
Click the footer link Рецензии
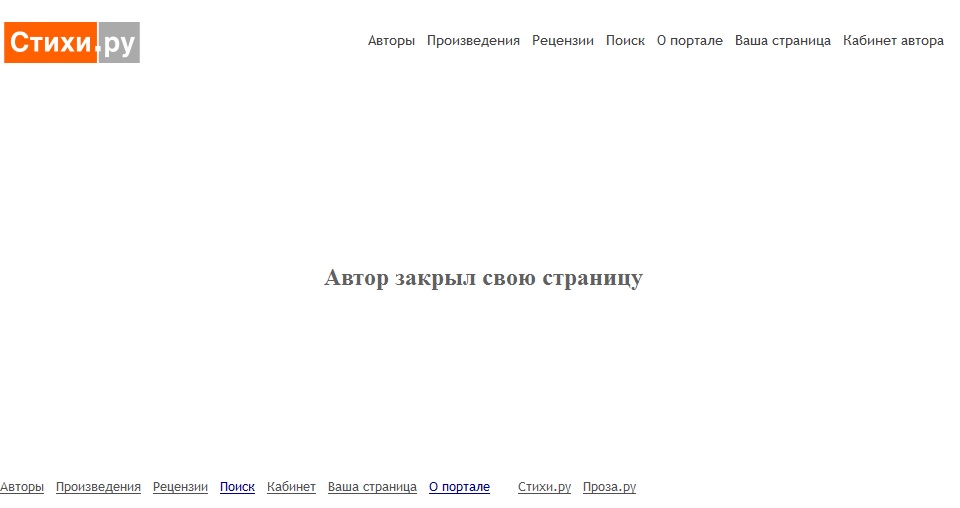[x=180, y=487]
